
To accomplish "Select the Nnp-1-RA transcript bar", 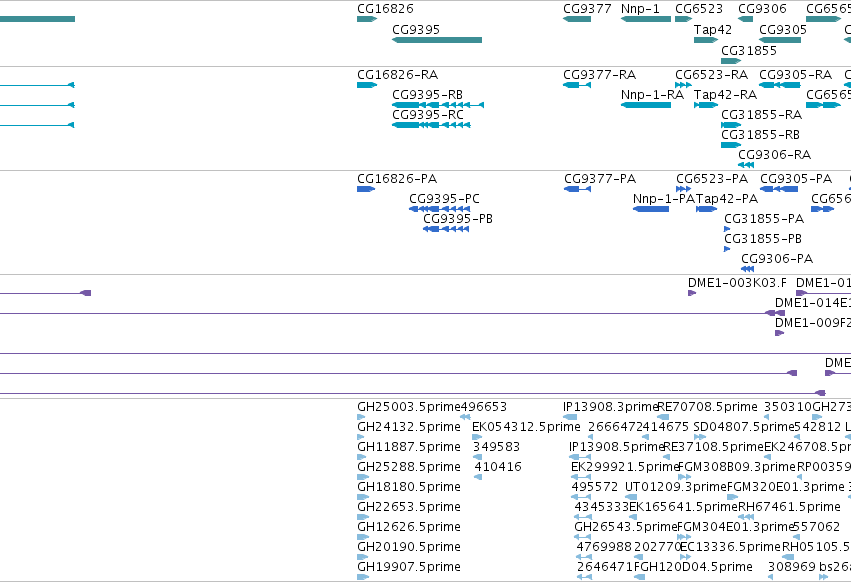I will point(646,105).
